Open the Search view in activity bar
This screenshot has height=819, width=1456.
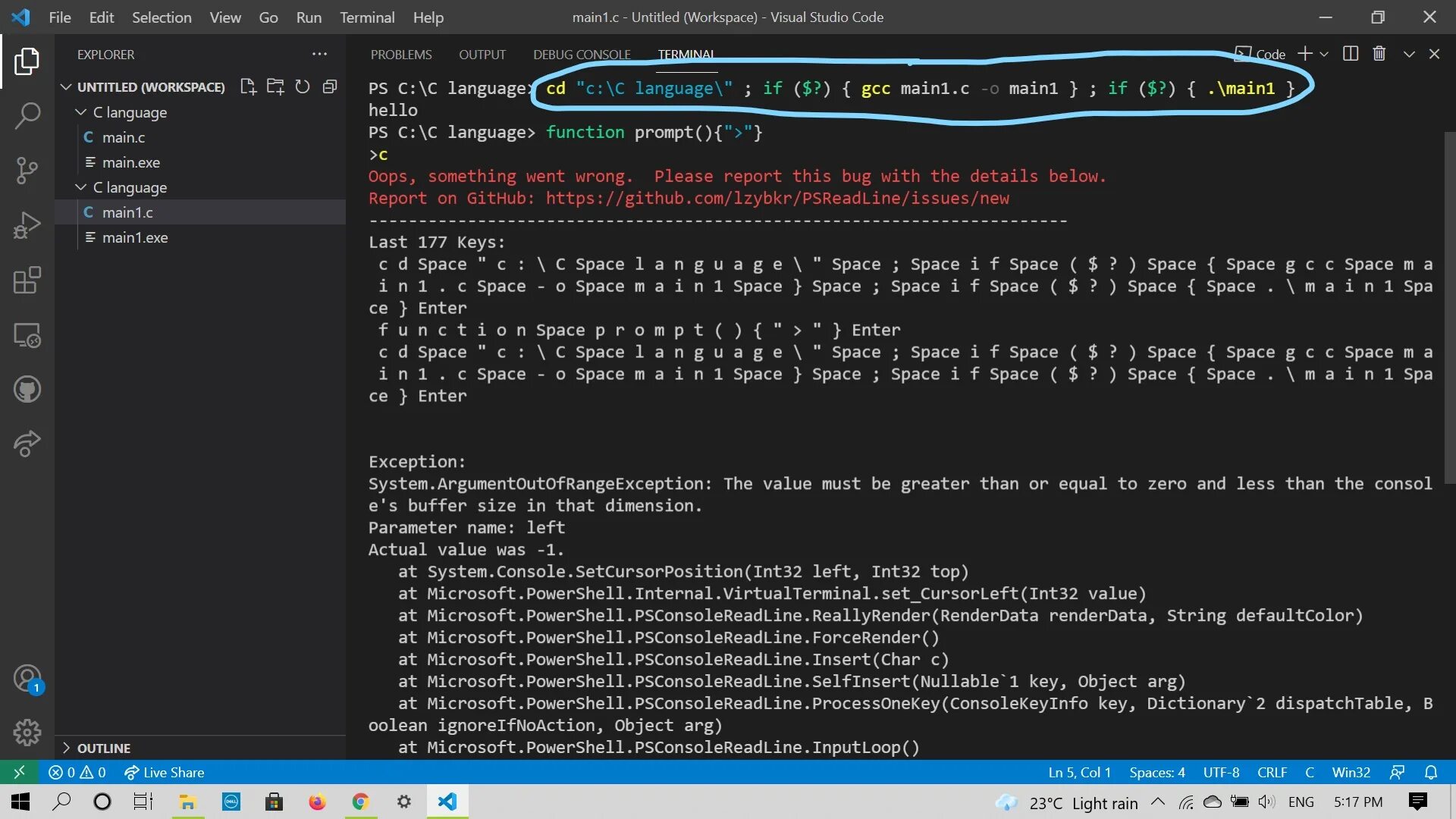pyautogui.click(x=27, y=116)
